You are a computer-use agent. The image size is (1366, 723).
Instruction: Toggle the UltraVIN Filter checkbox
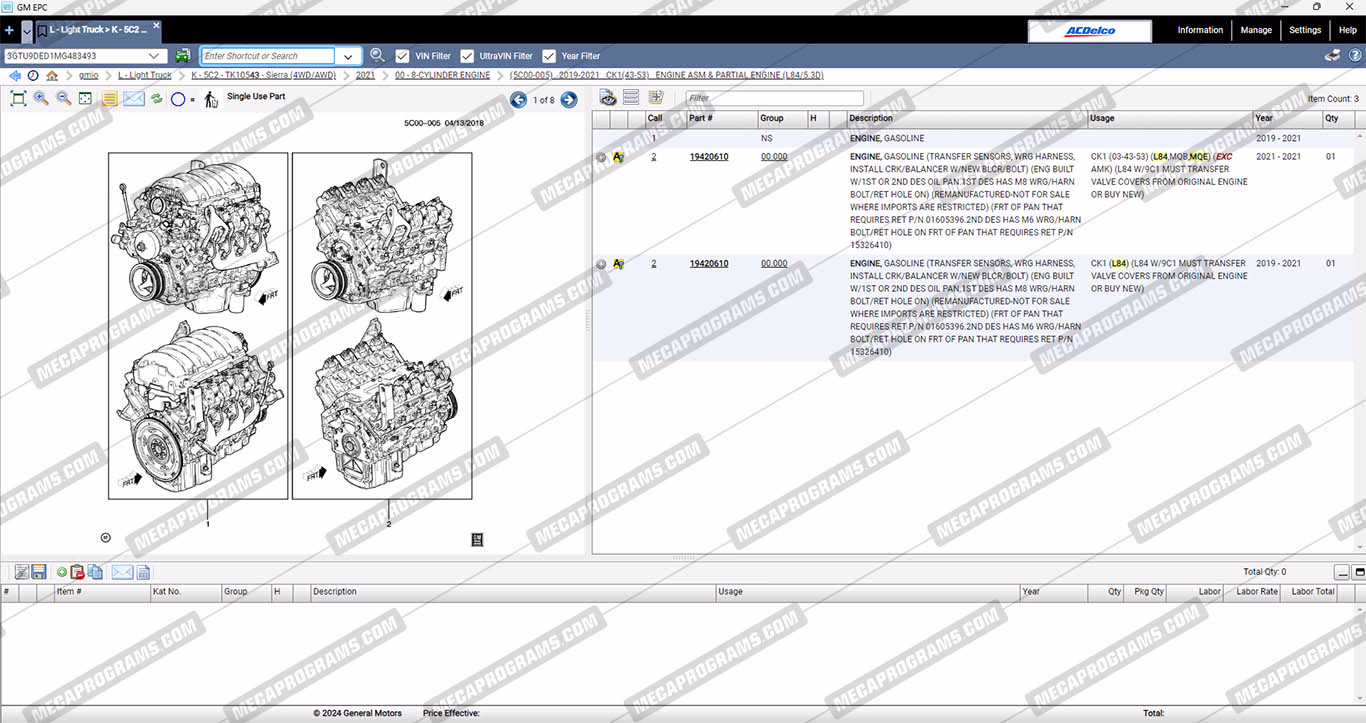point(467,56)
